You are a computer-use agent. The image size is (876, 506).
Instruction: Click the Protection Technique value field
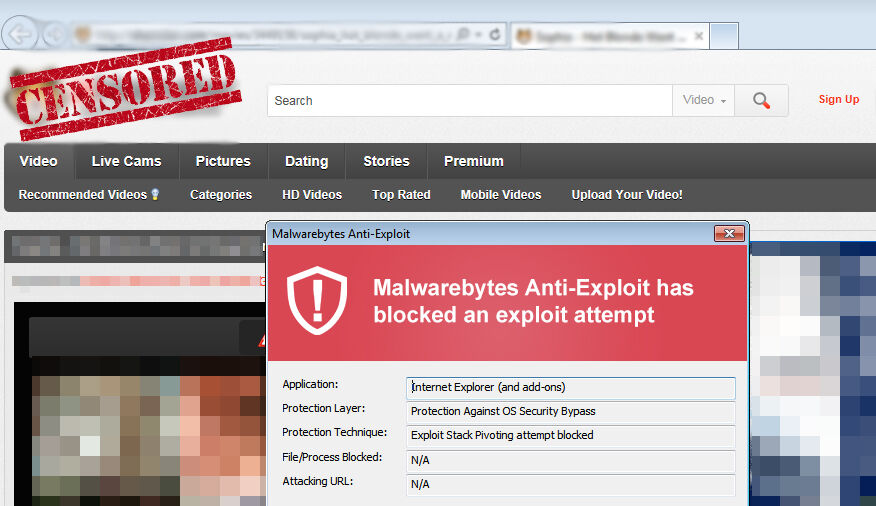point(570,436)
